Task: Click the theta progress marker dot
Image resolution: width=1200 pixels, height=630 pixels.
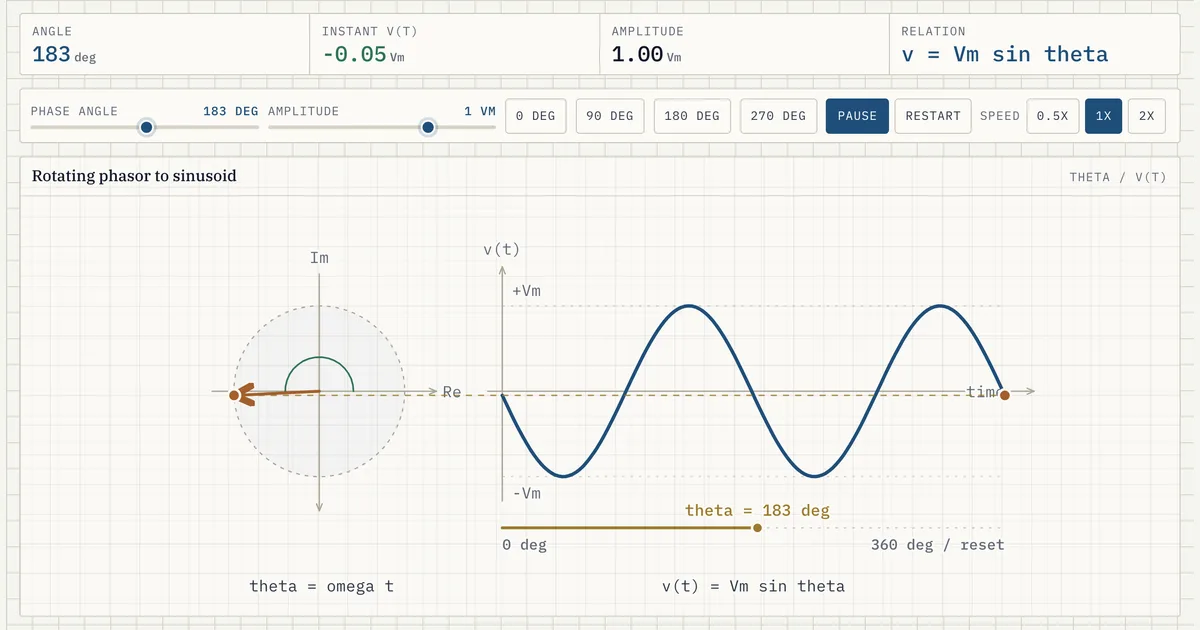Action: [757, 527]
